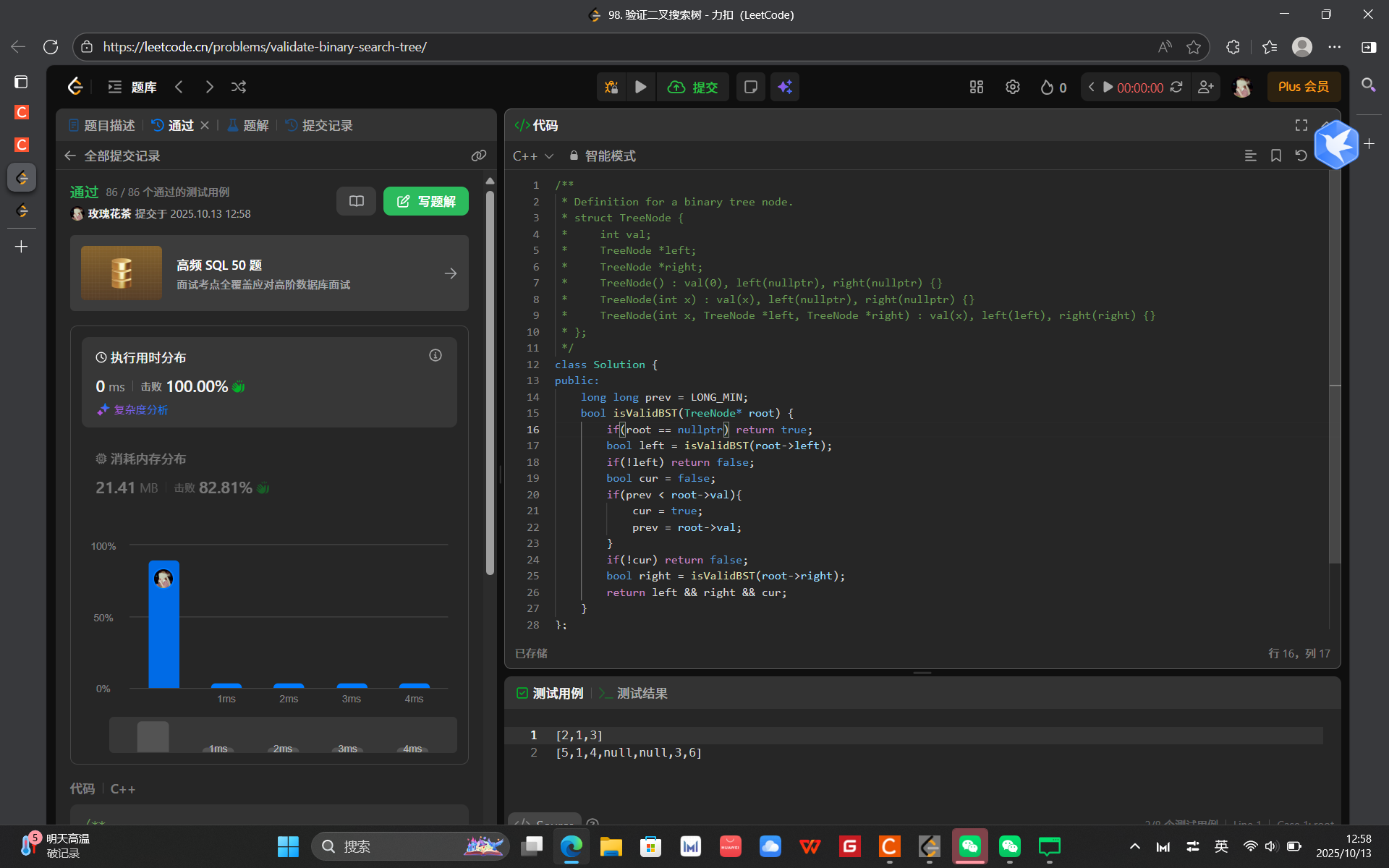1389x868 pixels.
Task: Enter fullscreen for the code panel
Action: pyautogui.click(x=1301, y=125)
